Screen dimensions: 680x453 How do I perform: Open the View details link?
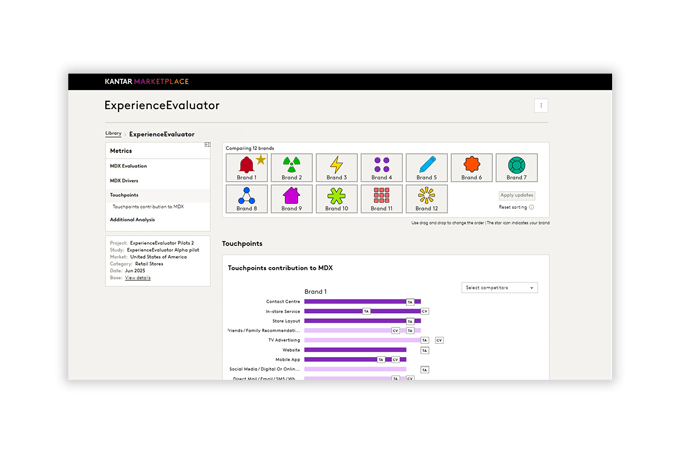138,277
